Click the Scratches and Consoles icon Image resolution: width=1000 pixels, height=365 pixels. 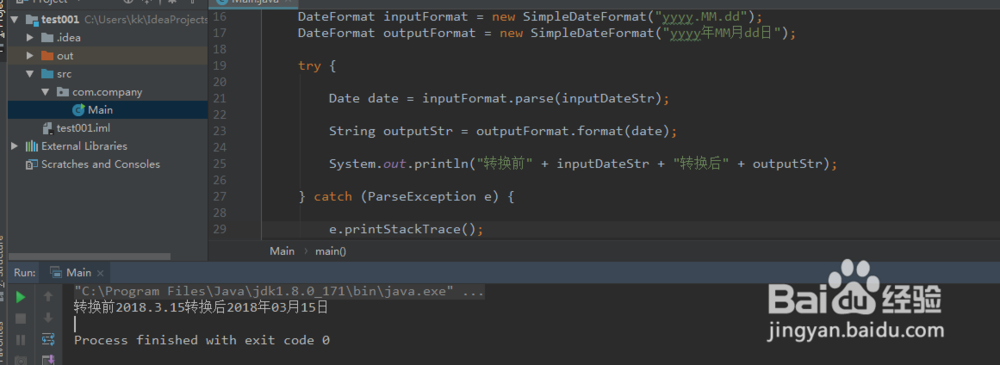(32, 164)
